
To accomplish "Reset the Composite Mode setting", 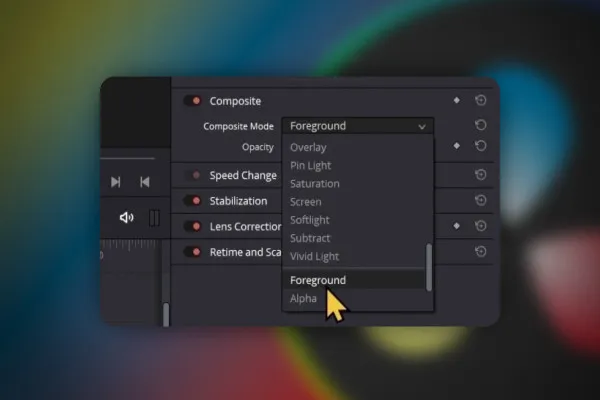I will (x=481, y=125).
